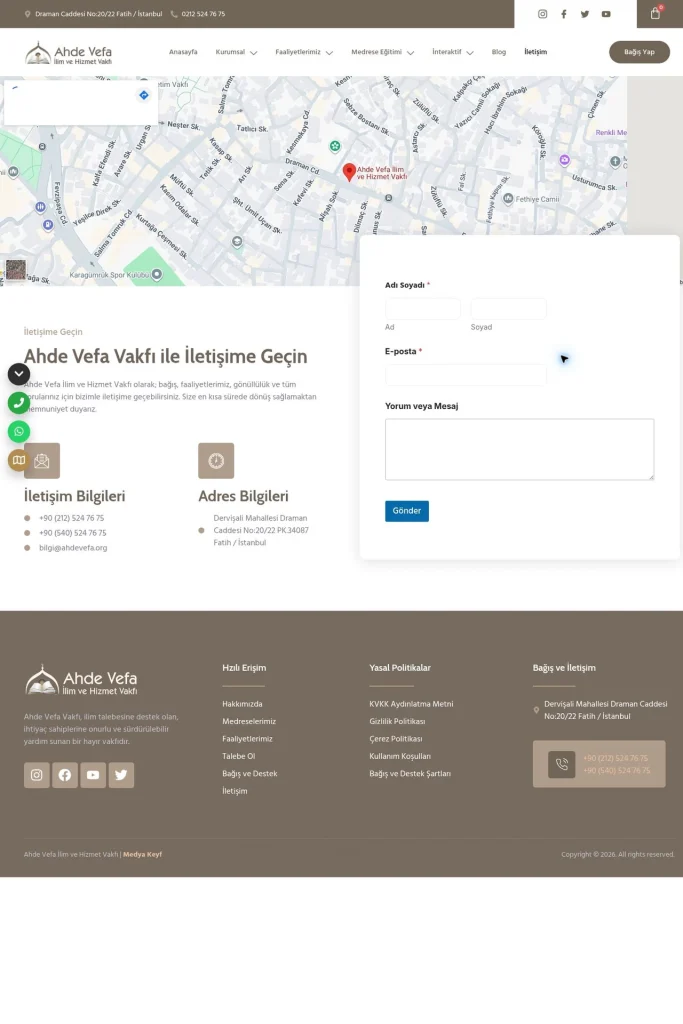Focus the E-posta field
Image resolution: width=683 pixels, height=1024 pixels.
pos(466,375)
